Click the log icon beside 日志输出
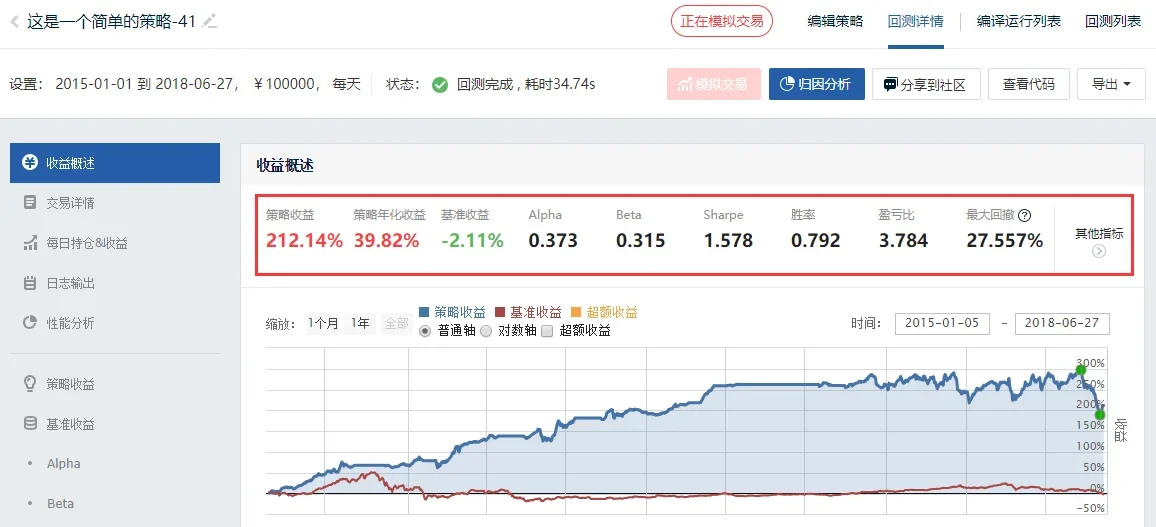This screenshot has height=527, width=1156. point(29,283)
